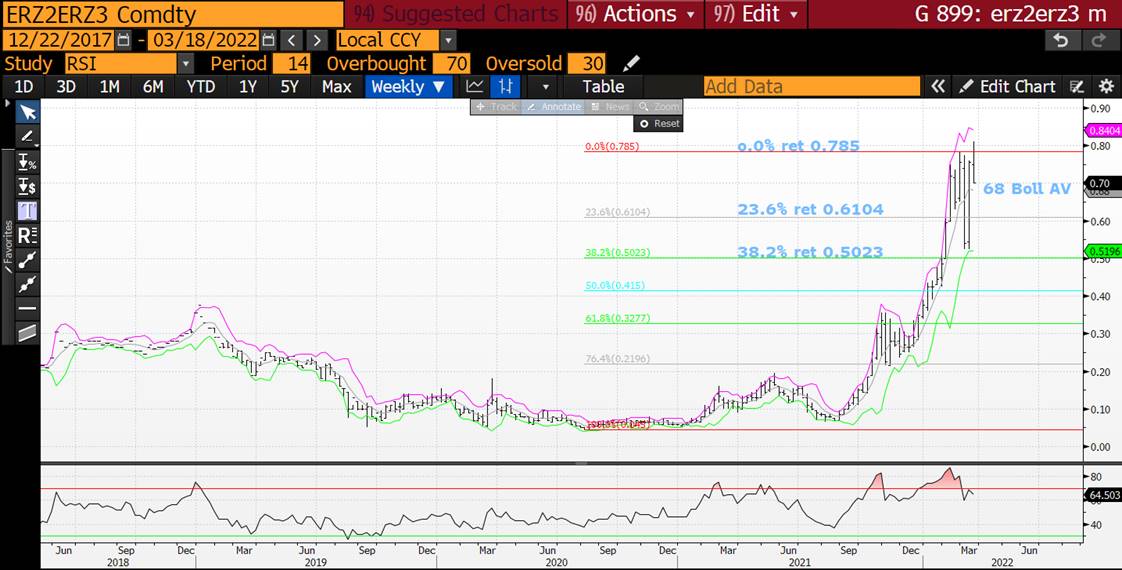Screen dimensions: 1122x570
Task: Switch to line chart type
Action: click(474, 87)
